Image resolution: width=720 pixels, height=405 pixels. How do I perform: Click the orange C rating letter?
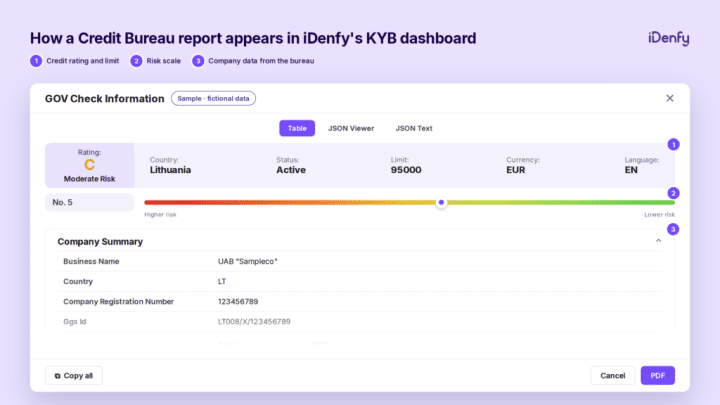click(x=90, y=165)
